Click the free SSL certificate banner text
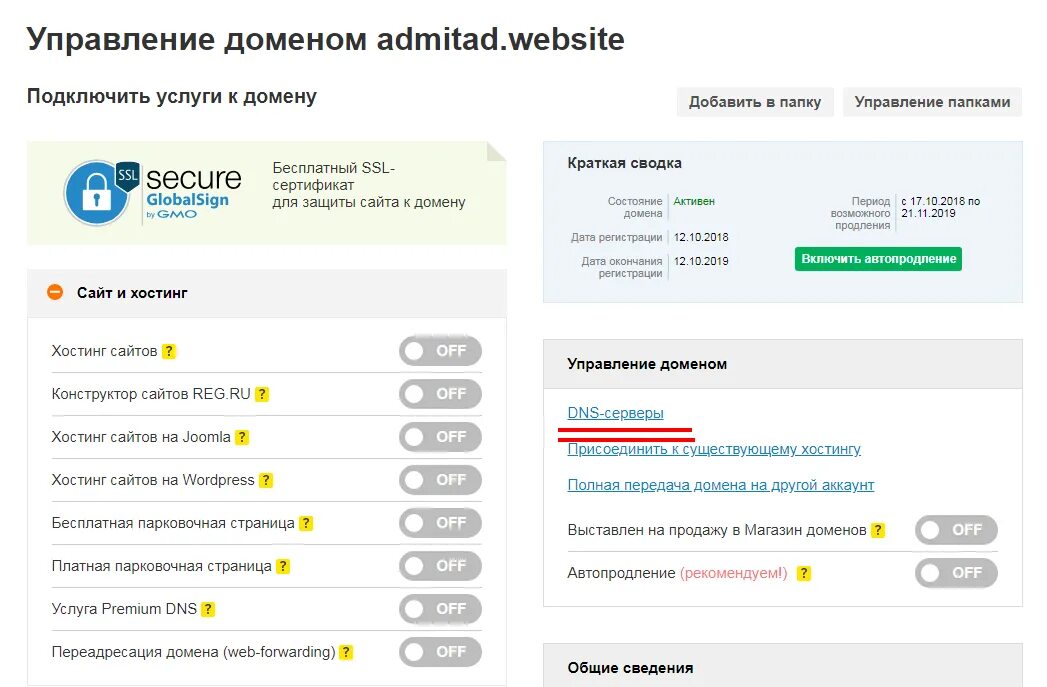Image resolution: width=1047 pixels, height=687 pixels. [369, 185]
